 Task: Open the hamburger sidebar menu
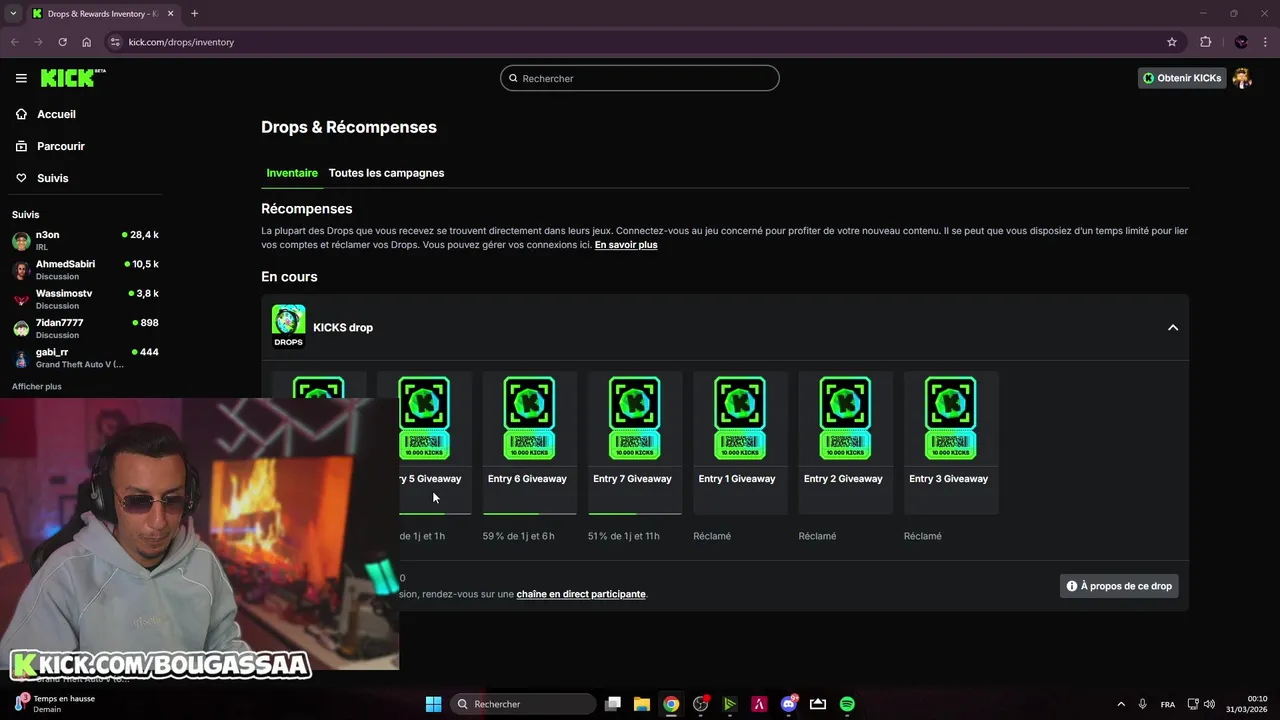(x=21, y=78)
